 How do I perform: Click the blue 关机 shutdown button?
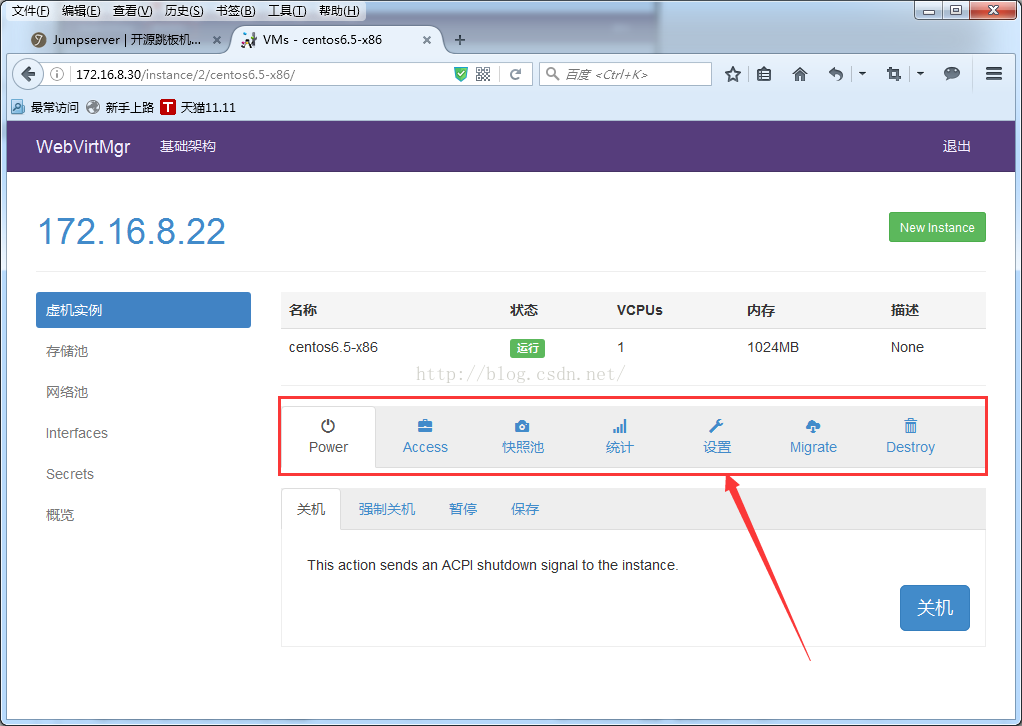935,607
